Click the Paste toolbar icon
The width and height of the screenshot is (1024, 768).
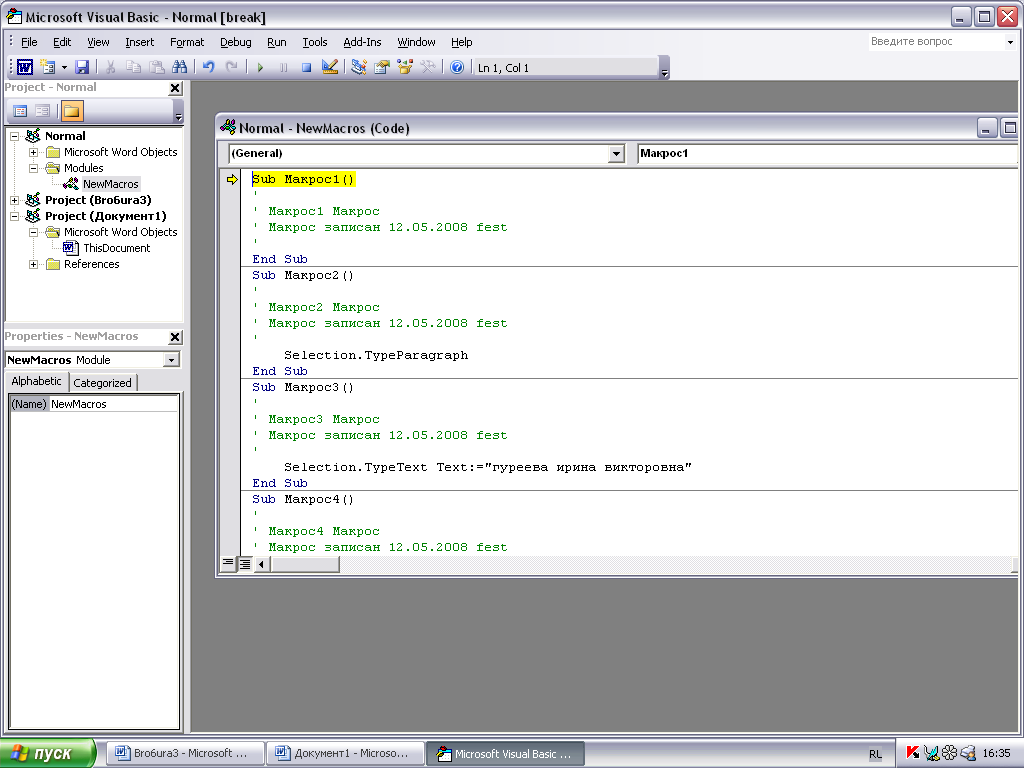(x=157, y=67)
